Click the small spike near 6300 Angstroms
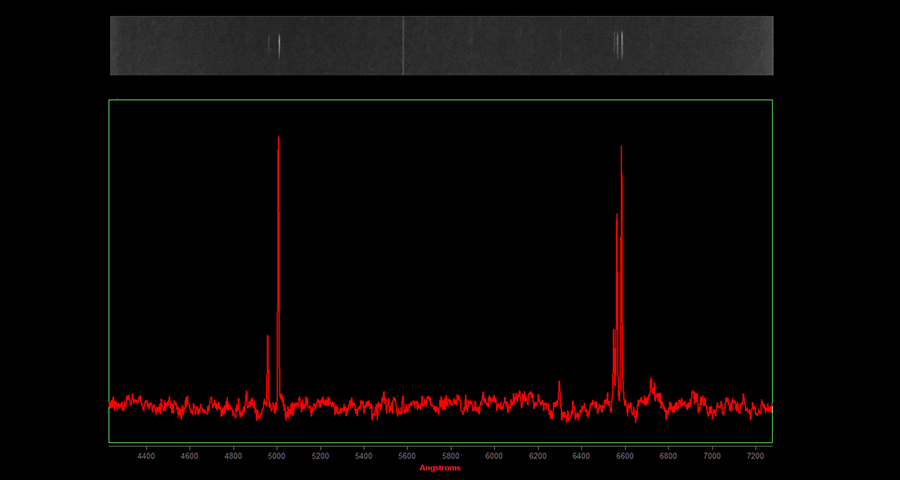The width and height of the screenshot is (900, 480). (x=559, y=383)
